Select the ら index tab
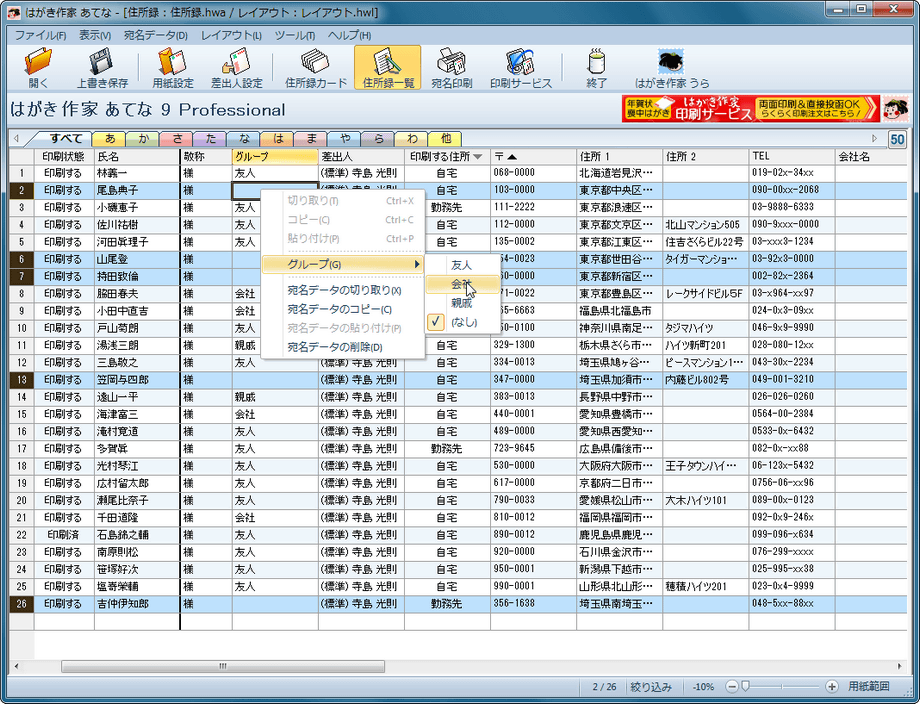The width and height of the screenshot is (920, 704). click(378, 138)
